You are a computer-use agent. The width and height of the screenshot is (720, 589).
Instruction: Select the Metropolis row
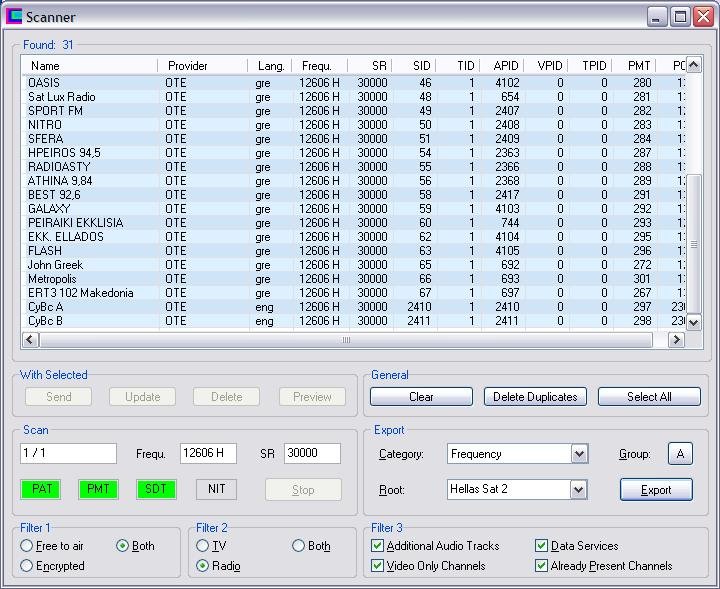pos(354,279)
